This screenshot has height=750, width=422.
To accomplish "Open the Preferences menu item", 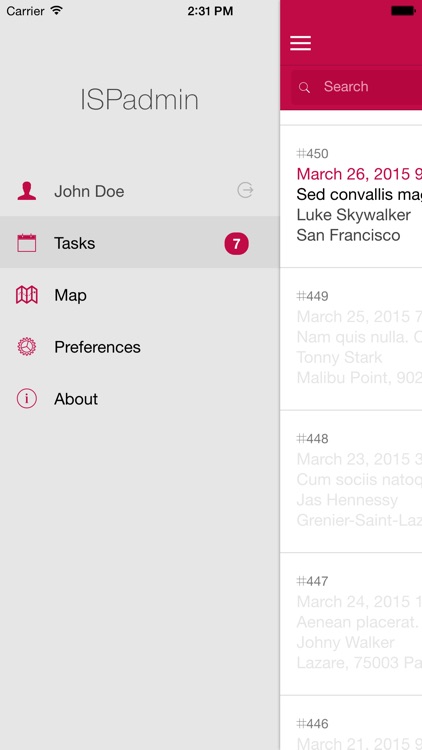I will [x=140, y=346].
